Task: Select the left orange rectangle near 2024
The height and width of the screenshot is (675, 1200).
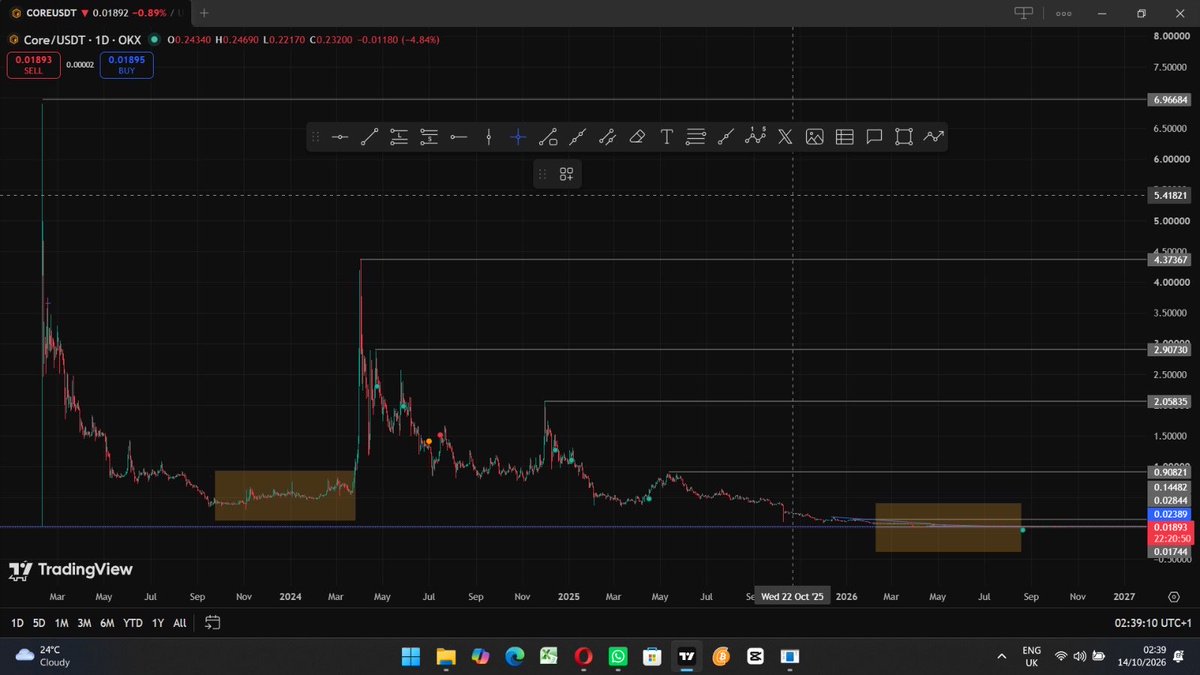Action: pyautogui.click(x=285, y=495)
